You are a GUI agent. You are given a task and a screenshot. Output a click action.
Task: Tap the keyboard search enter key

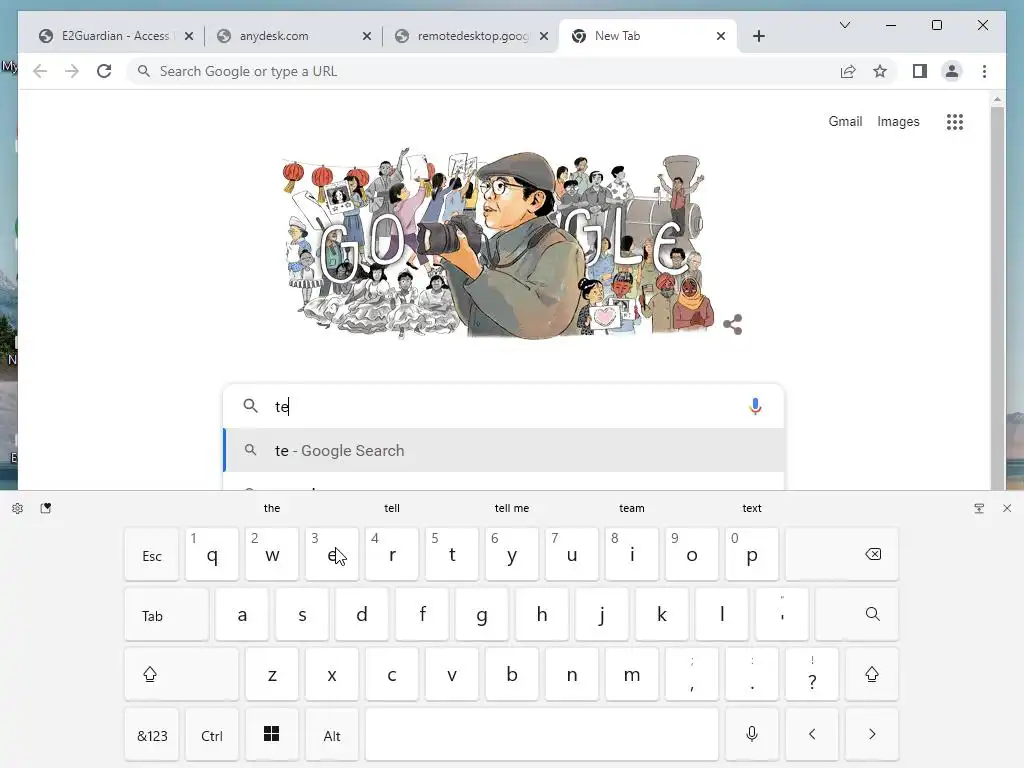point(857,614)
